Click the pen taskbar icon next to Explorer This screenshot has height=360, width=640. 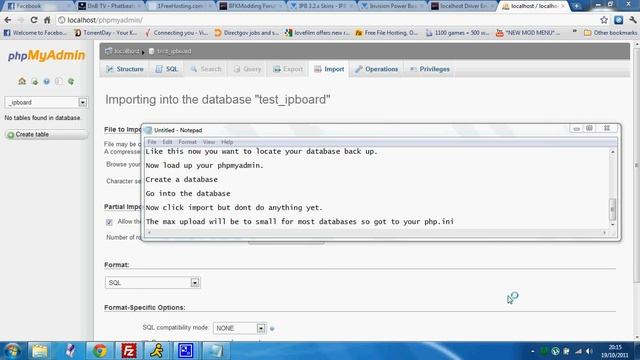pos(70,351)
